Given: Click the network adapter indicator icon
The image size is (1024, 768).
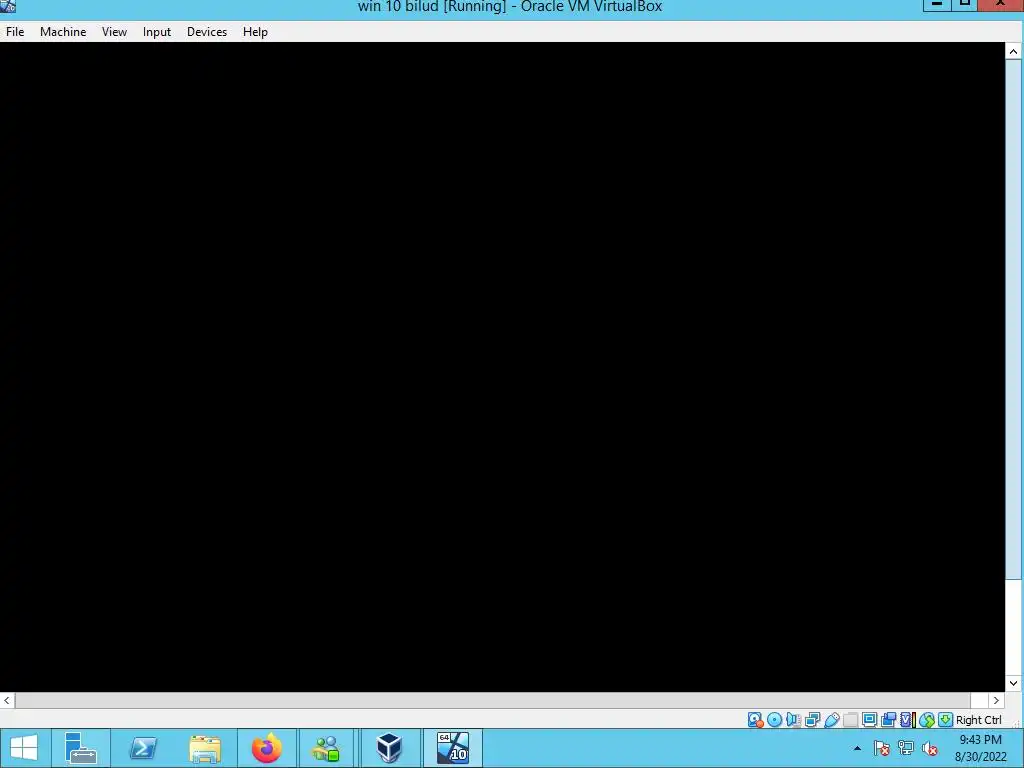Looking at the screenshot, I should click(x=812, y=720).
